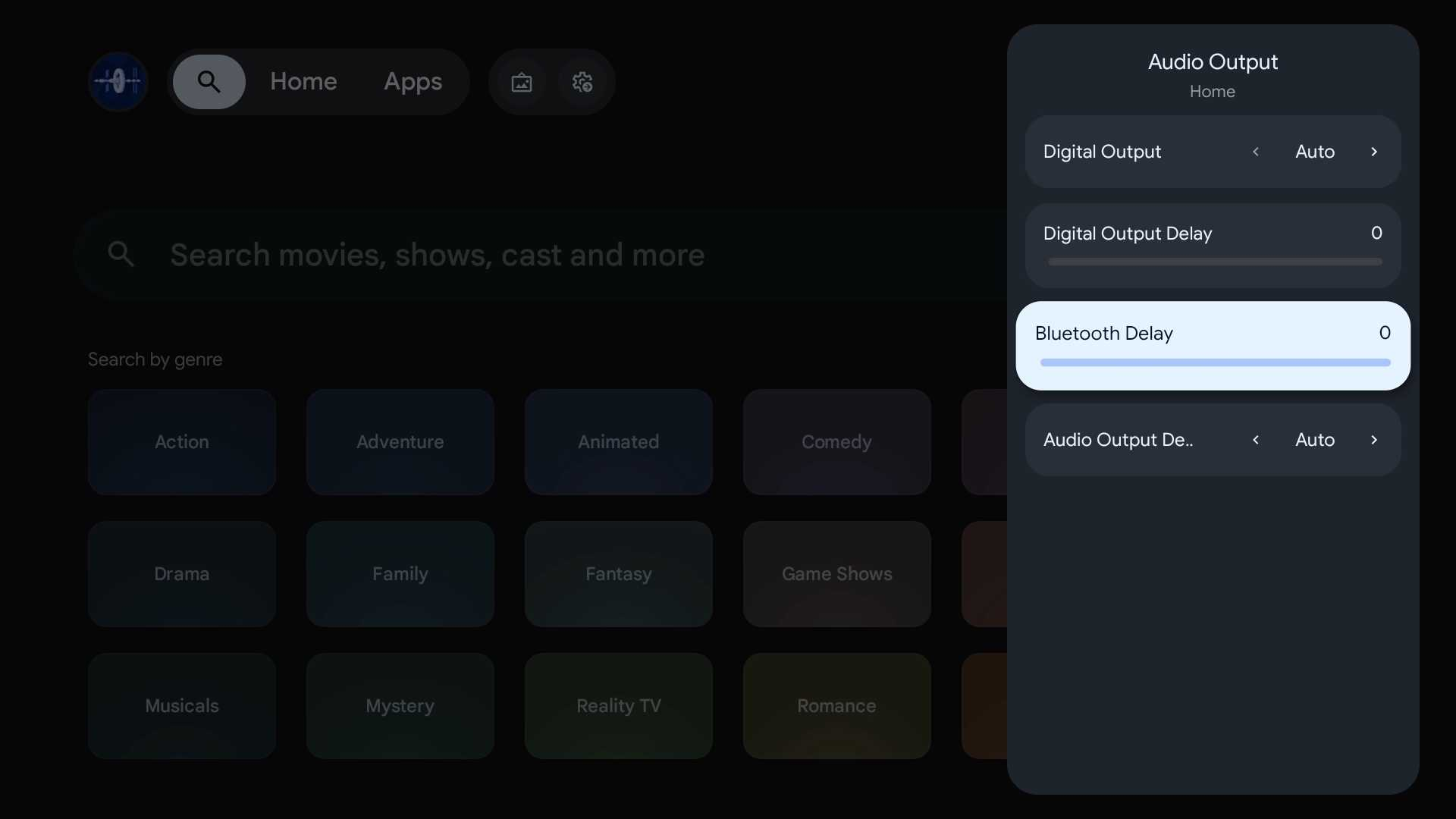The image size is (1456, 819).
Task: Select the Adventure genre card
Action: click(400, 442)
